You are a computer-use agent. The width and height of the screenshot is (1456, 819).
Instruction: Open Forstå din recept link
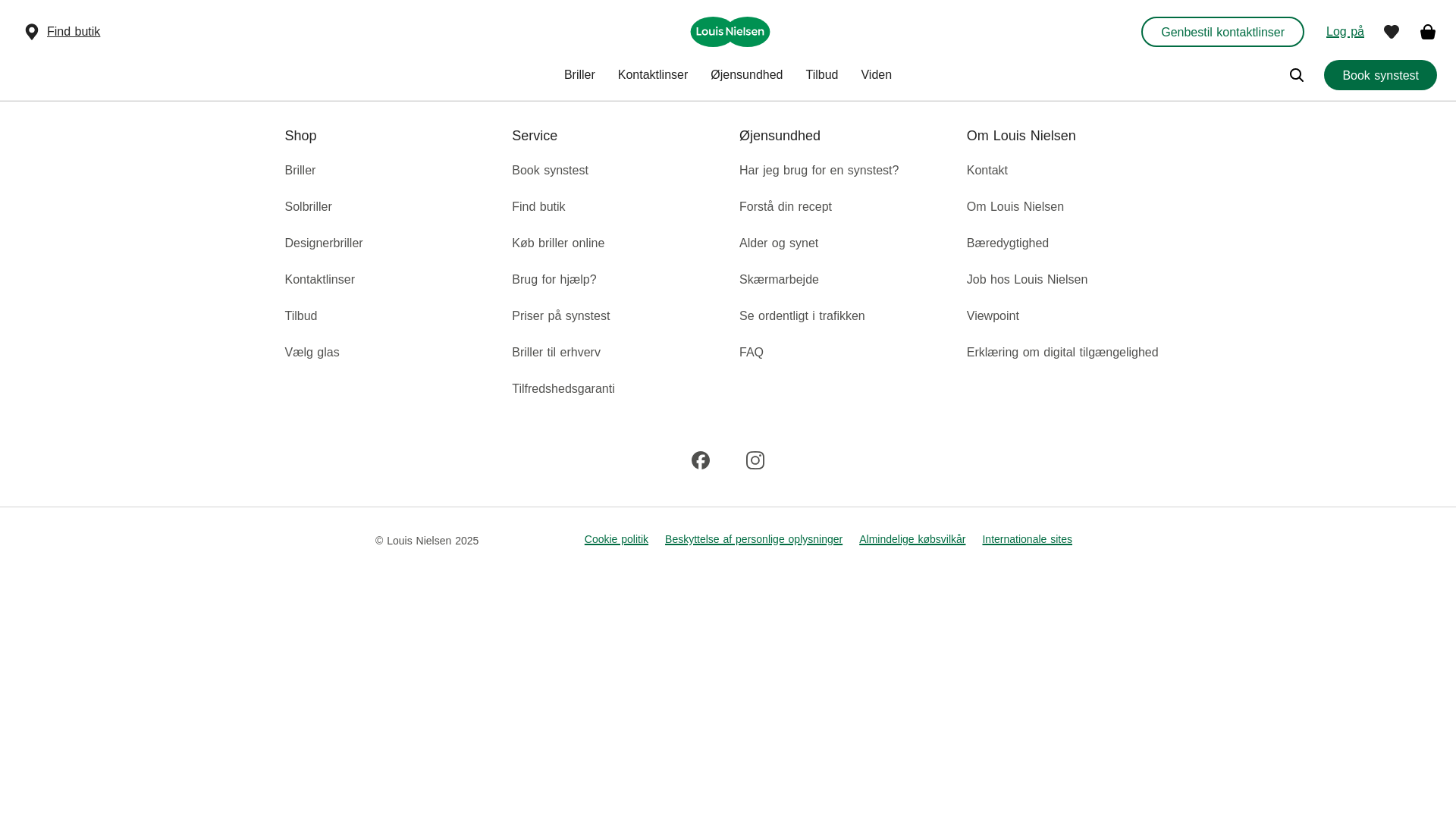tap(785, 207)
